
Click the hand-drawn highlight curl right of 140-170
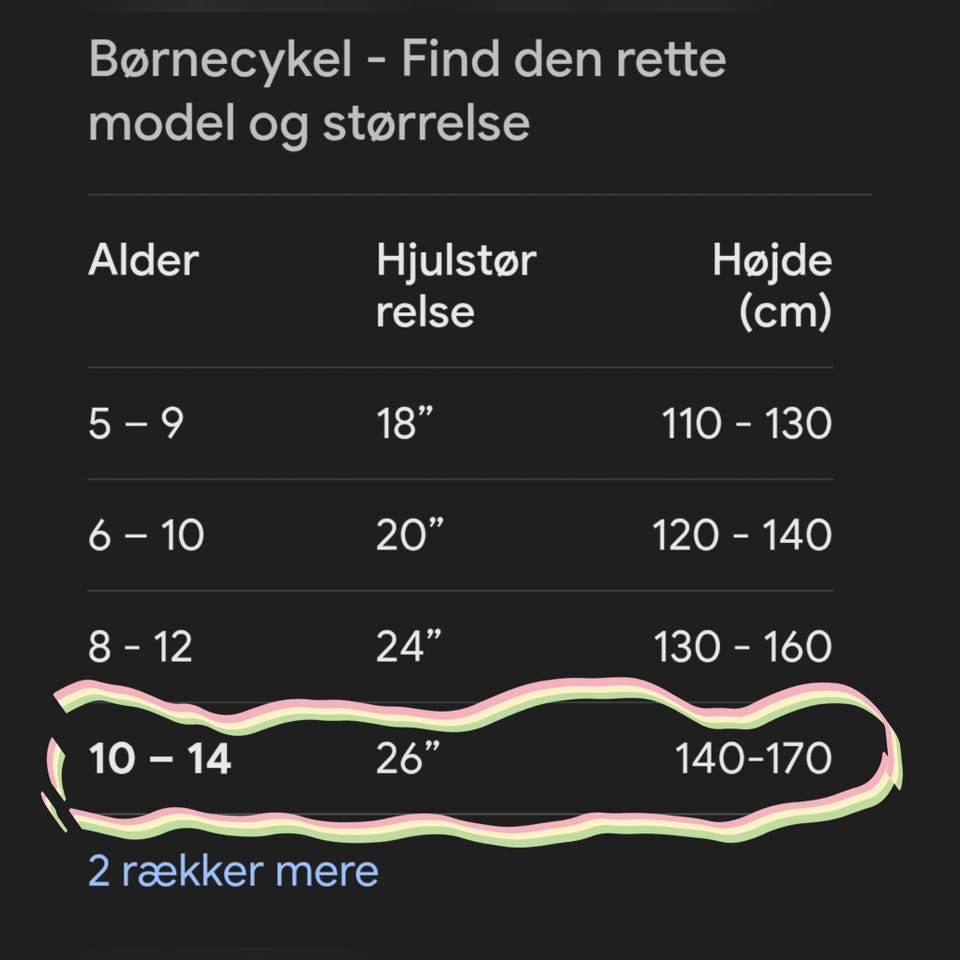[888, 760]
